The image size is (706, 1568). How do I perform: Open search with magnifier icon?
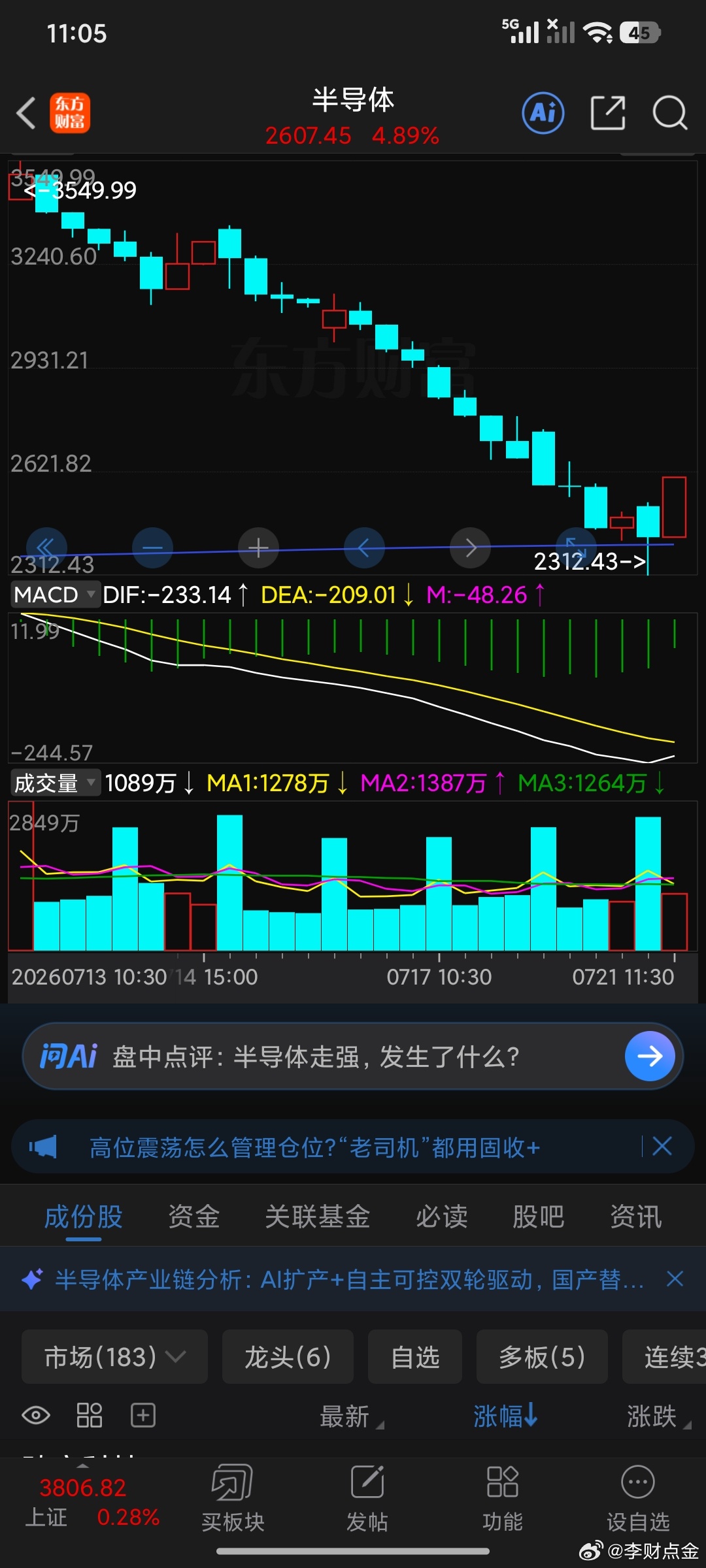(x=670, y=113)
